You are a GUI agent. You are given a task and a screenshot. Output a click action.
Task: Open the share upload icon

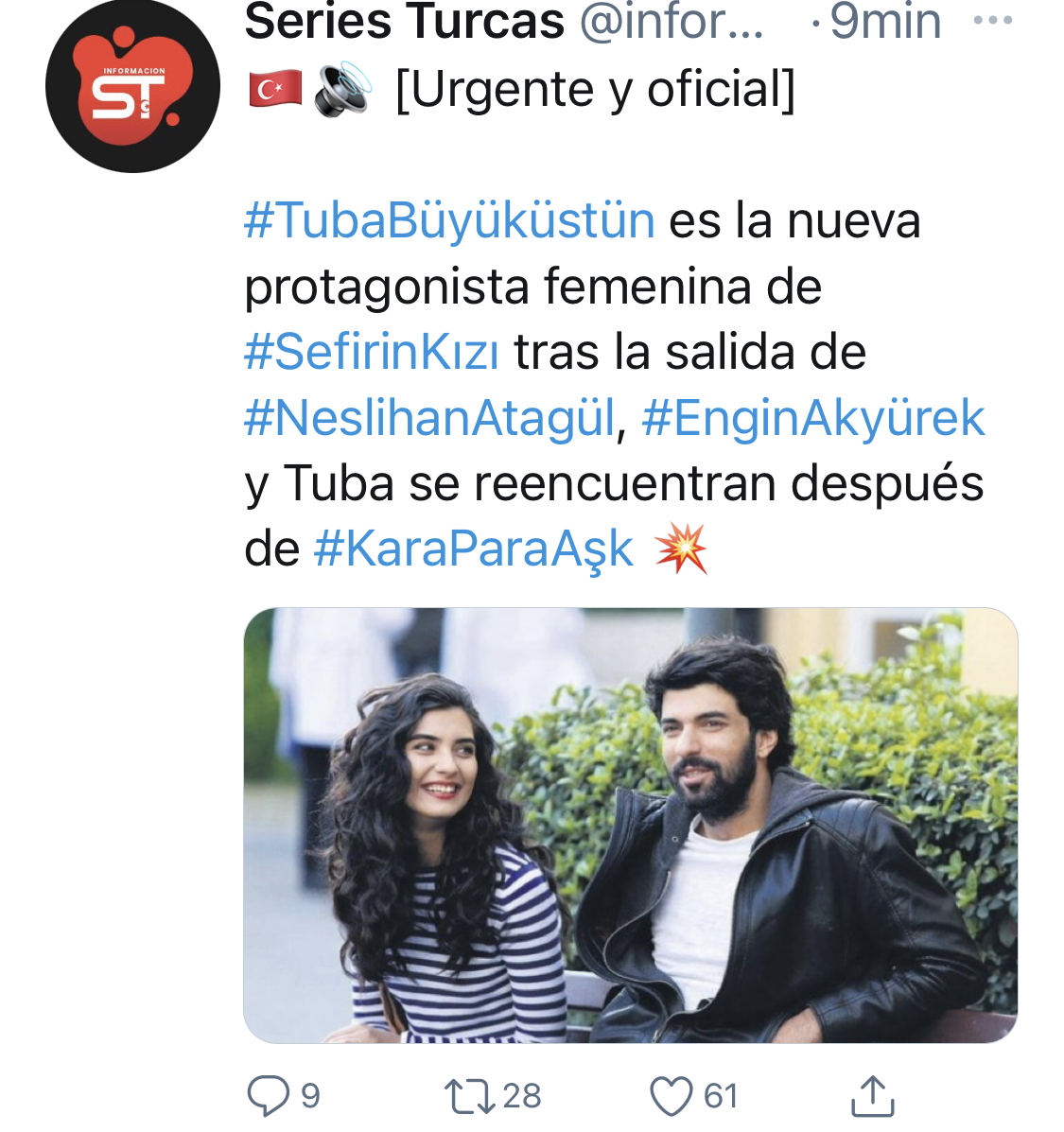pyautogui.click(x=873, y=1095)
